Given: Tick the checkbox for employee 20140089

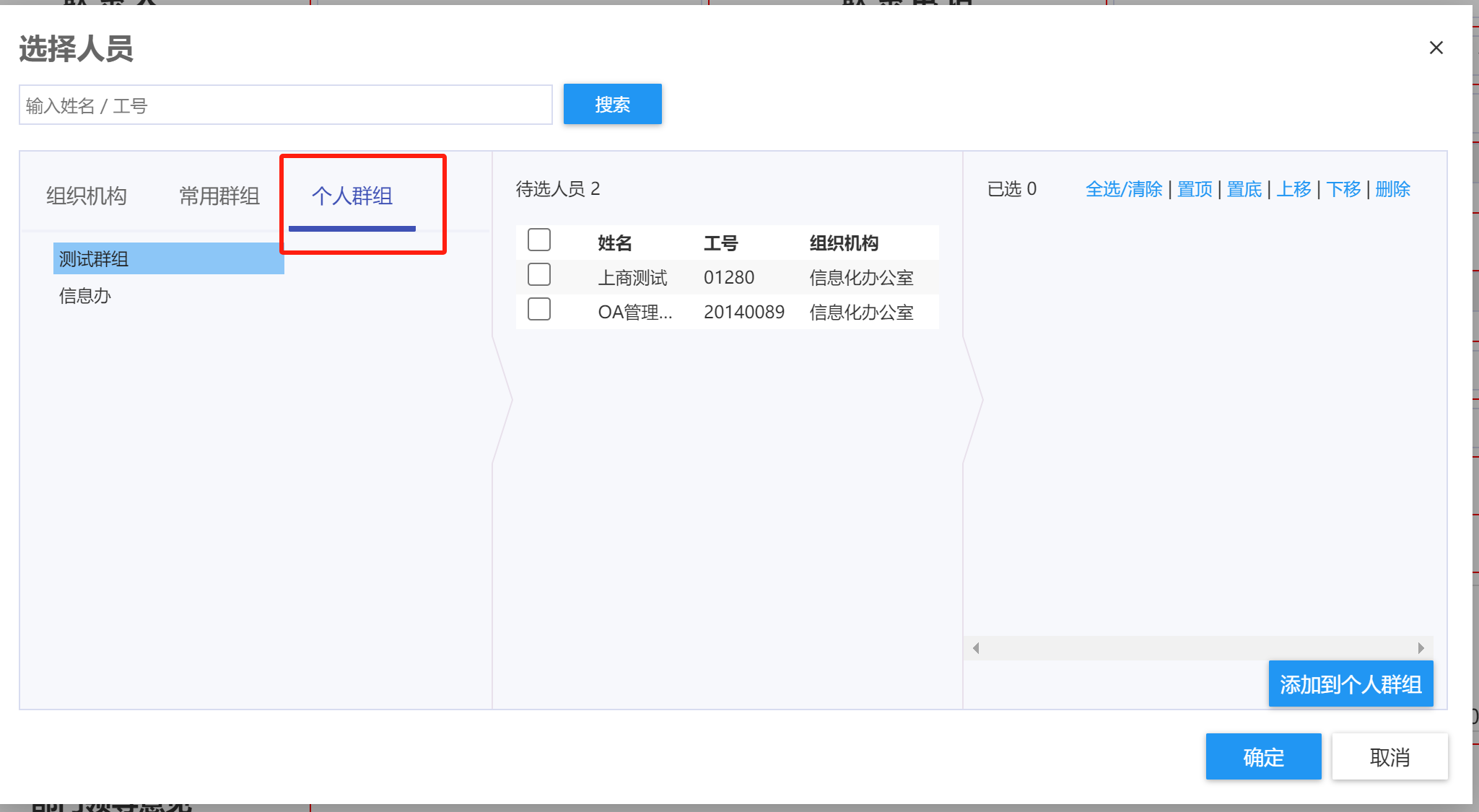Looking at the screenshot, I should pyautogui.click(x=538, y=310).
